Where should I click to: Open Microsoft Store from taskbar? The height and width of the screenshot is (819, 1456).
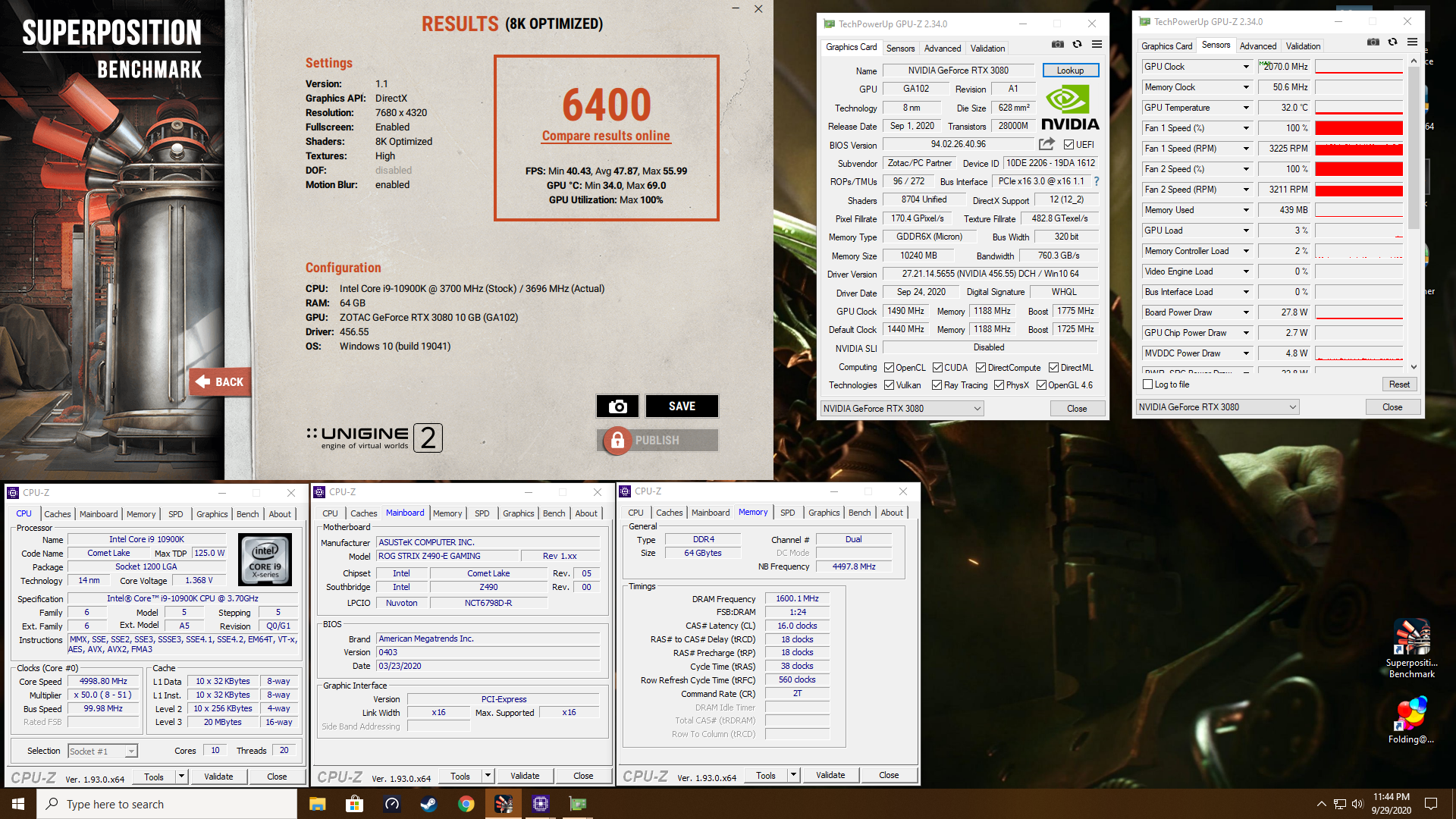(x=354, y=804)
